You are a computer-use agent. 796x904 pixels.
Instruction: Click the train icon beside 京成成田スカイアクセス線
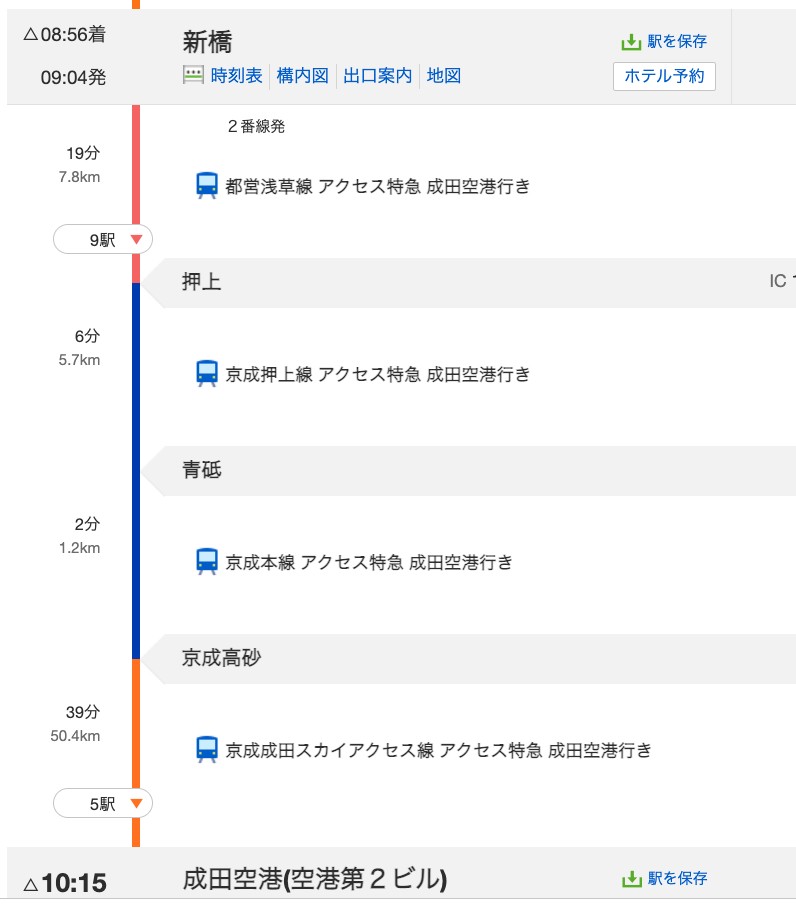click(x=207, y=749)
